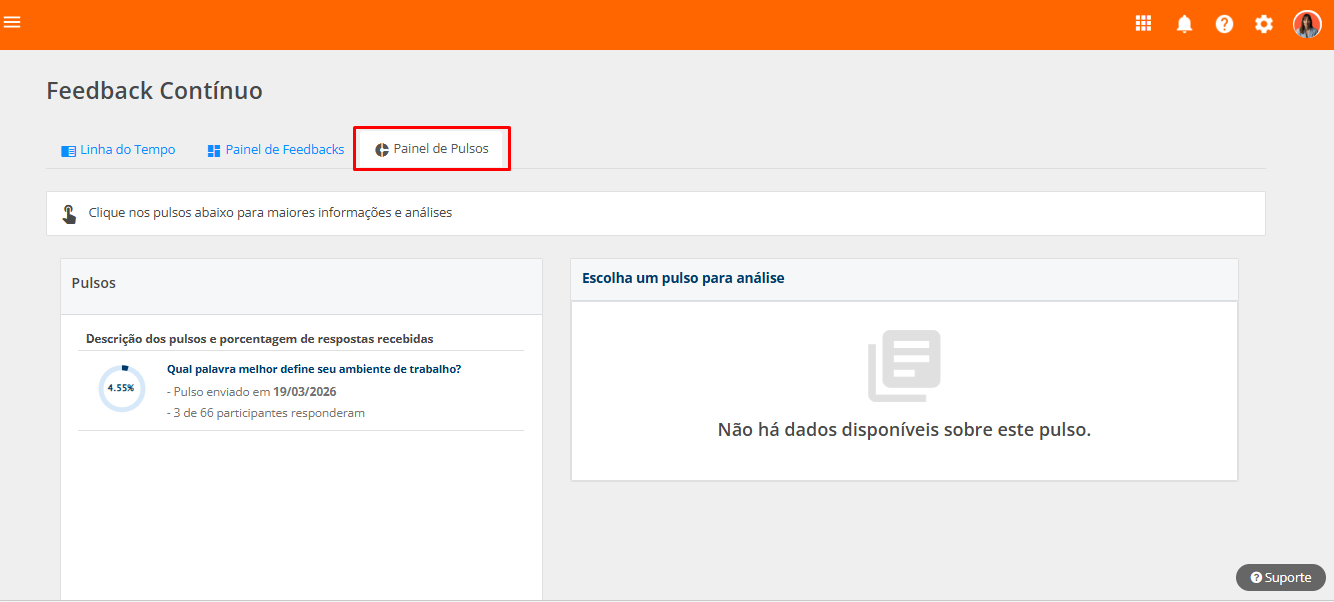The height and width of the screenshot is (602, 1334).
Task: Open the hamburger menu icon
Action: (x=12, y=22)
